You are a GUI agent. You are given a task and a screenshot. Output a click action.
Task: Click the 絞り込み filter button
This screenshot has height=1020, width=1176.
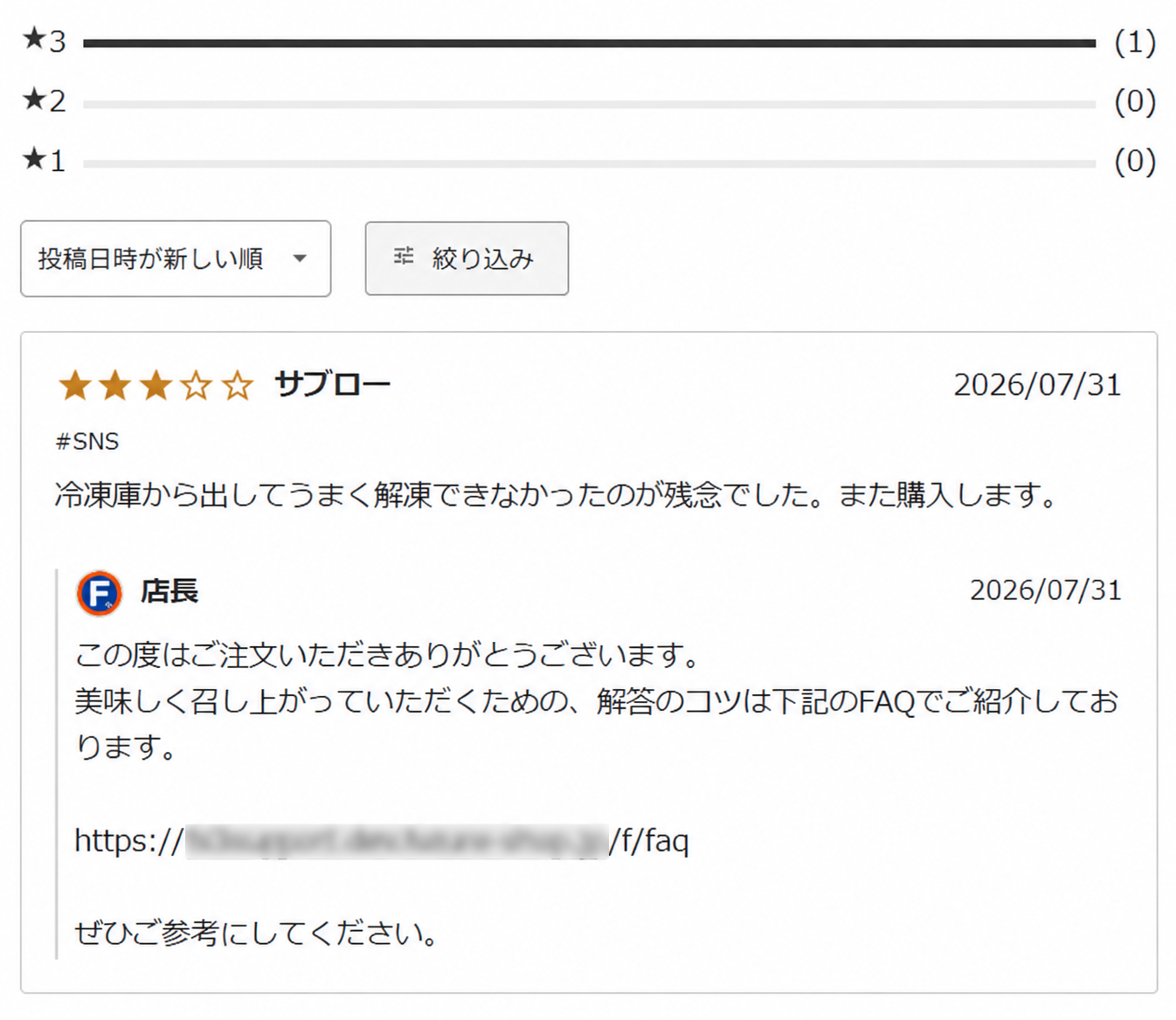coord(467,258)
